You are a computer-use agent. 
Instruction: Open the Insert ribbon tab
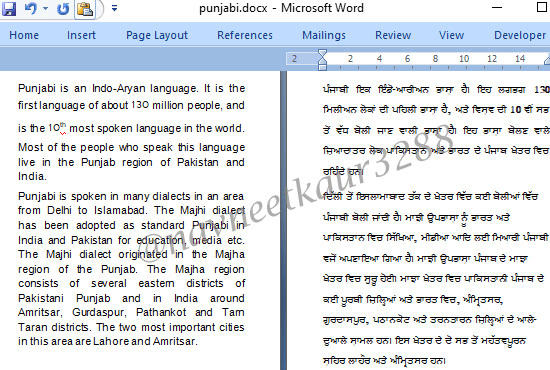point(81,35)
